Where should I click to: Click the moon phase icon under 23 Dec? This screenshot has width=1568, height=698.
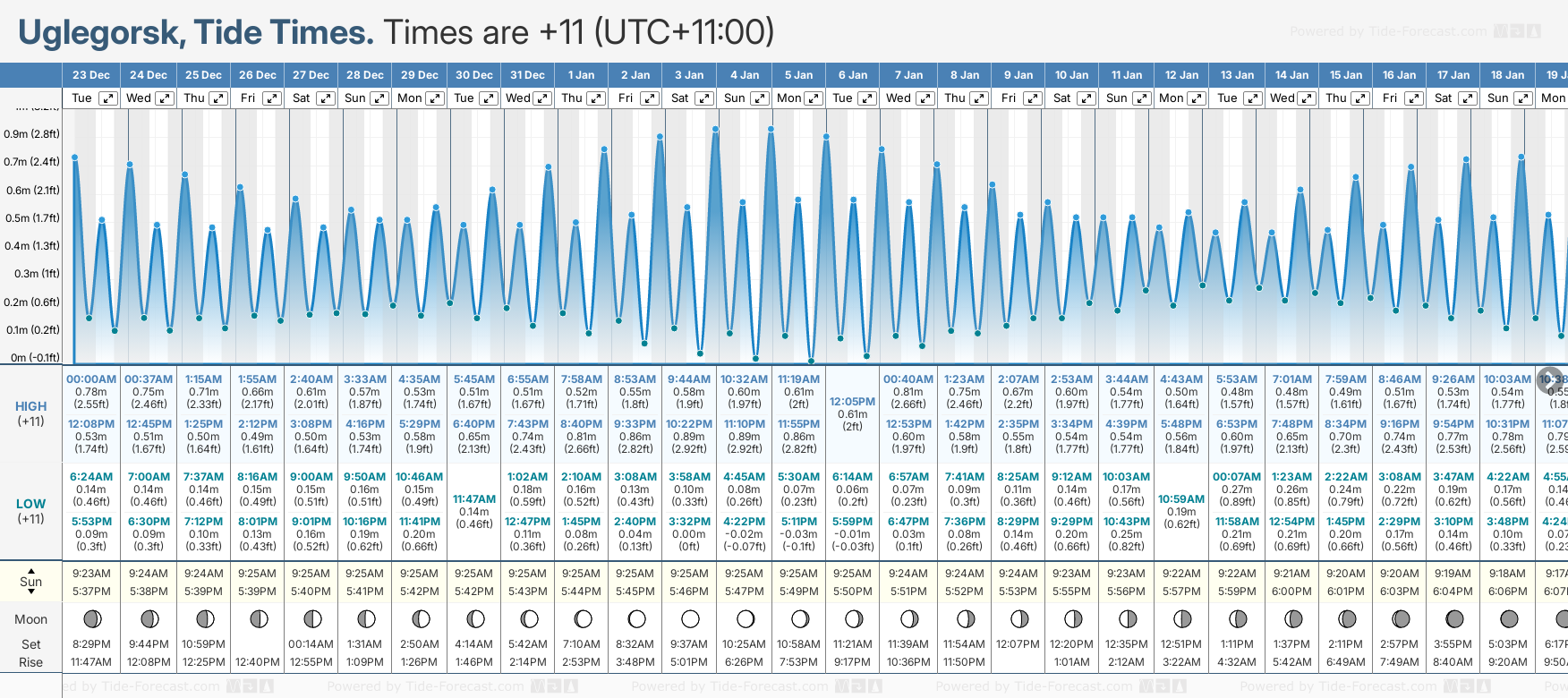click(x=91, y=618)
